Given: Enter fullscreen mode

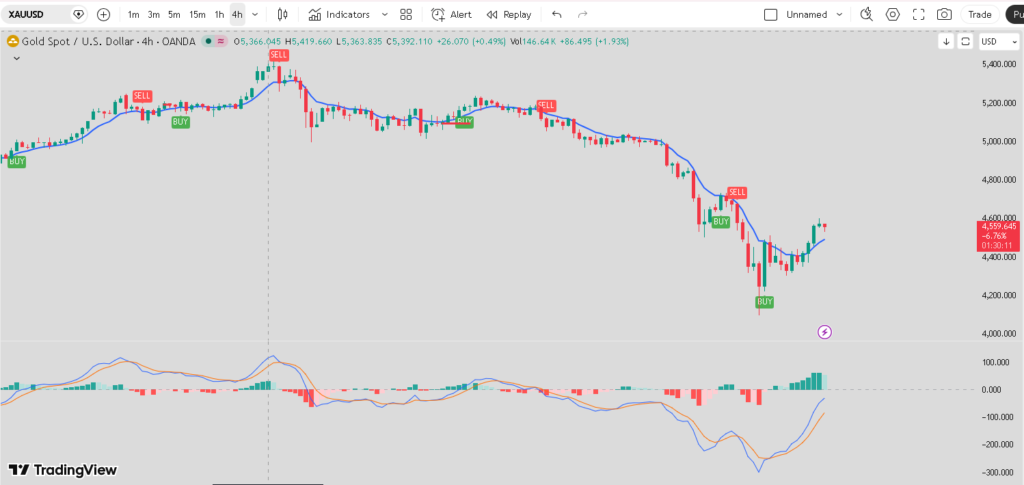Looking at the screenshot, I should click(x=918, y=15).
